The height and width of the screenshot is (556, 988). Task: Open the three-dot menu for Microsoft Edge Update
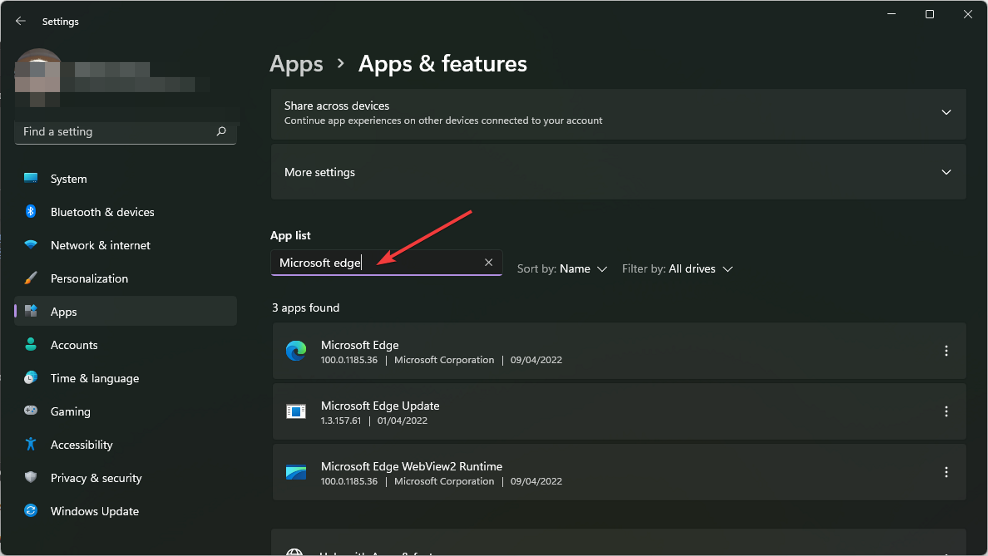946,412
